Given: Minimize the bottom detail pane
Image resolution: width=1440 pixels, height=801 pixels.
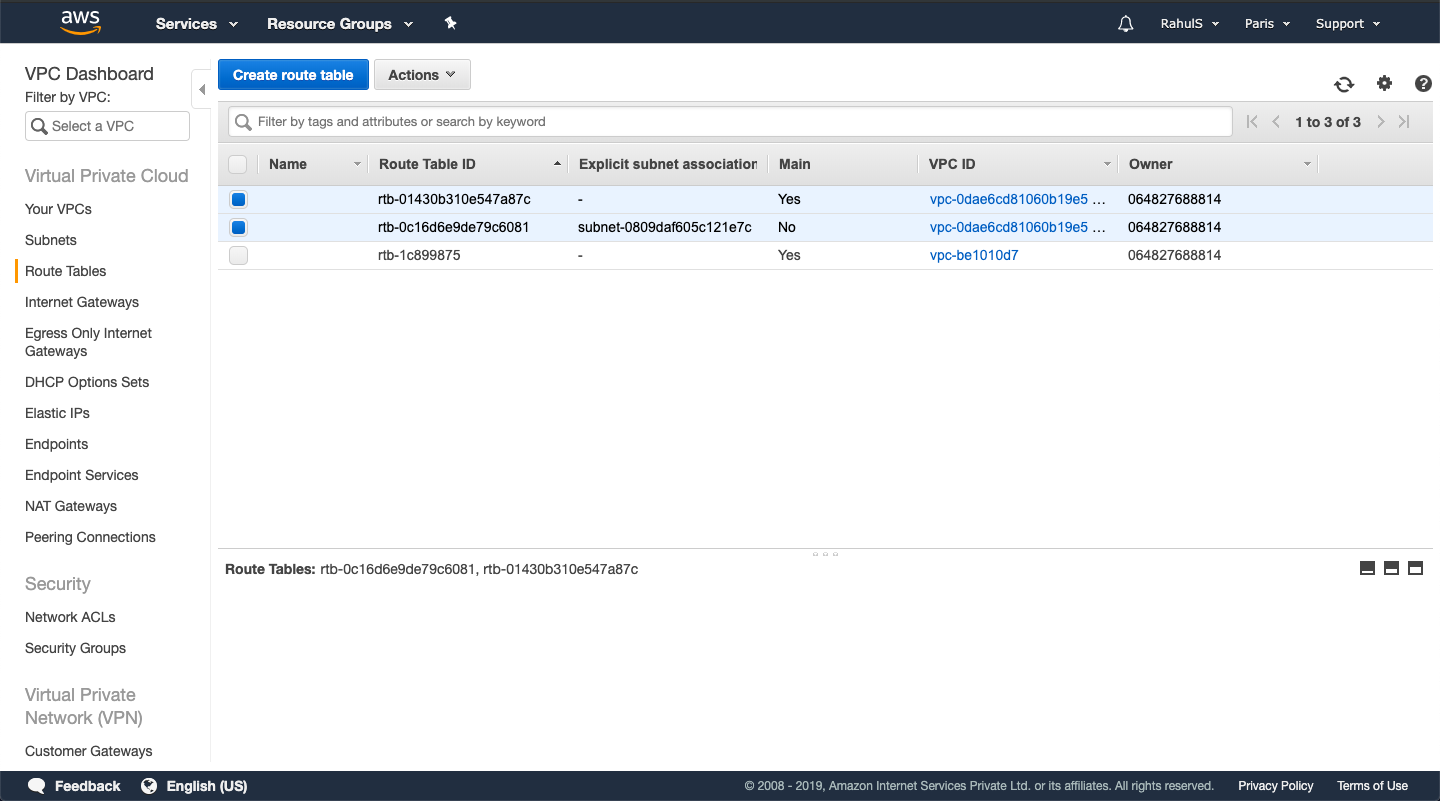Looking at the screenshot, I should pyautogui.click(x=1367, y=567).
